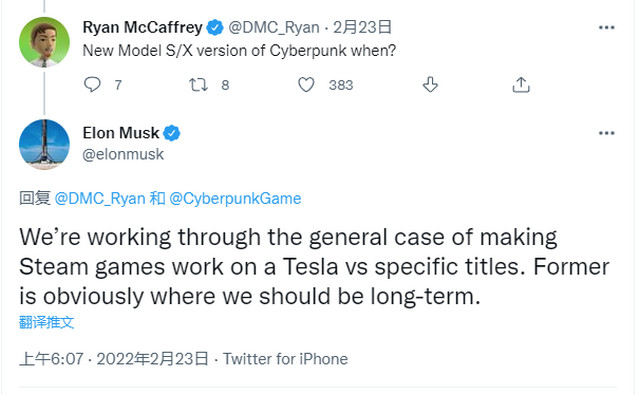640x395 pixels.
Task: Click the verified badge next to Elon Musk
Action: click(x=172, y=133)
